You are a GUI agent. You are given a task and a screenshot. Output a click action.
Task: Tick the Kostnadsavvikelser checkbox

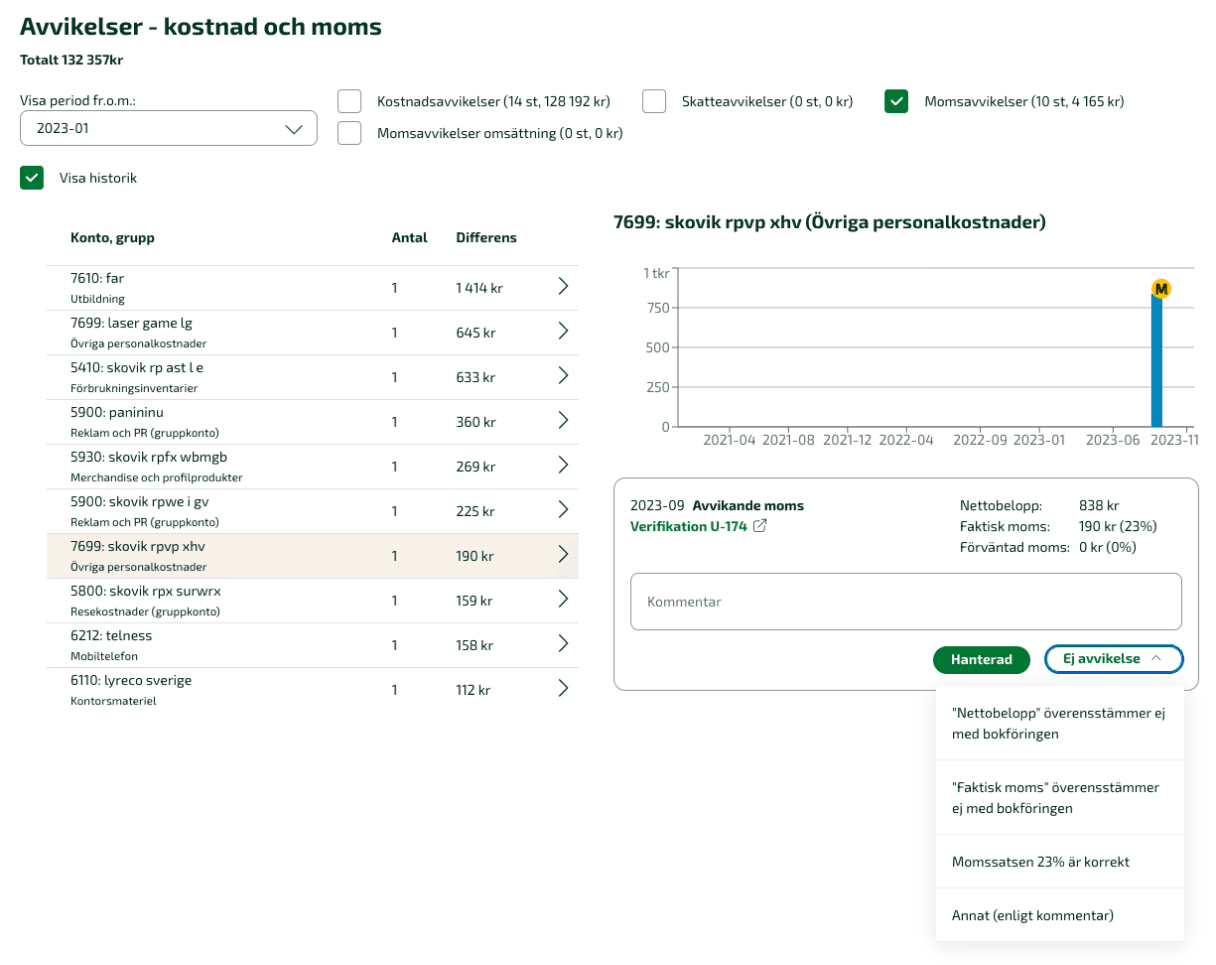tap(349, 101)
